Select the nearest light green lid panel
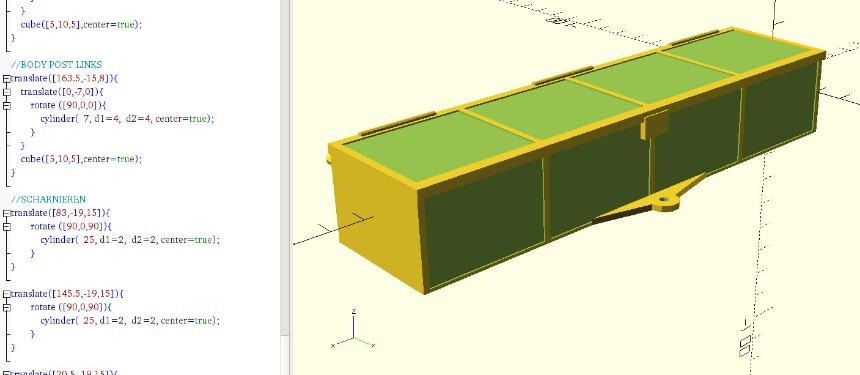 438,145
